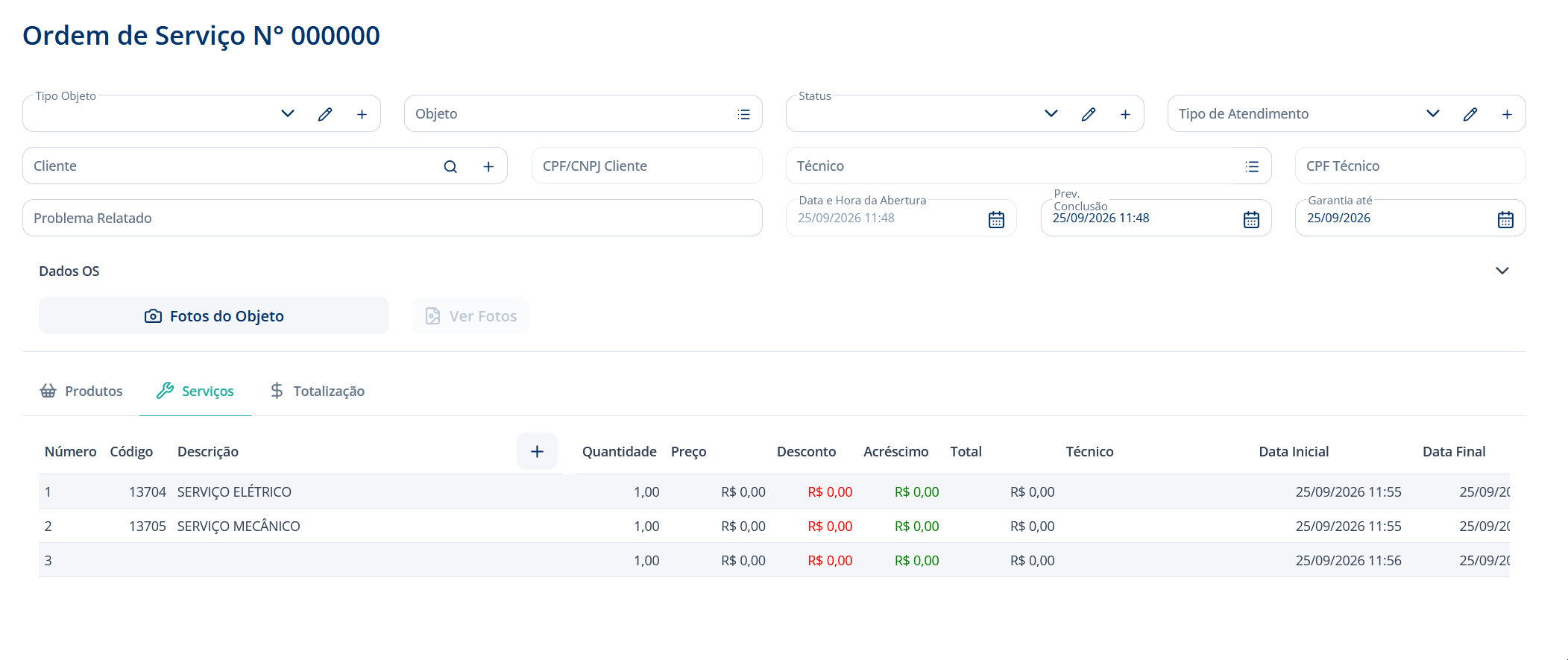
Task: Add a new service row with plus button
Action: click(x=537, y=451)
